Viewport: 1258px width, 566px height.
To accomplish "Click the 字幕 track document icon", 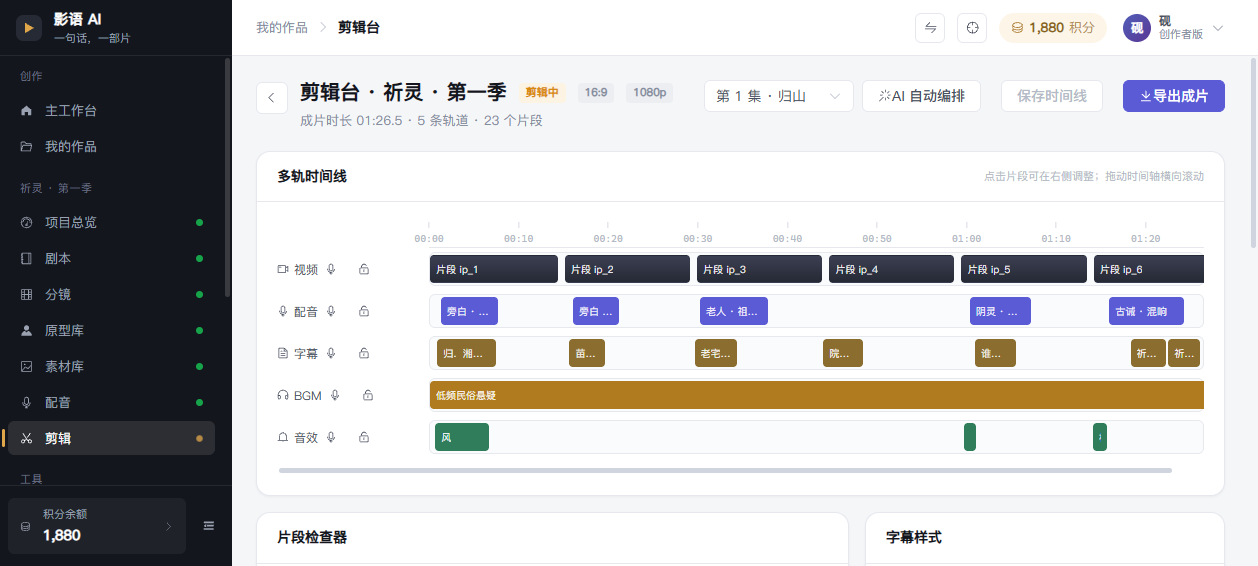I will click(x=283, y=353).
